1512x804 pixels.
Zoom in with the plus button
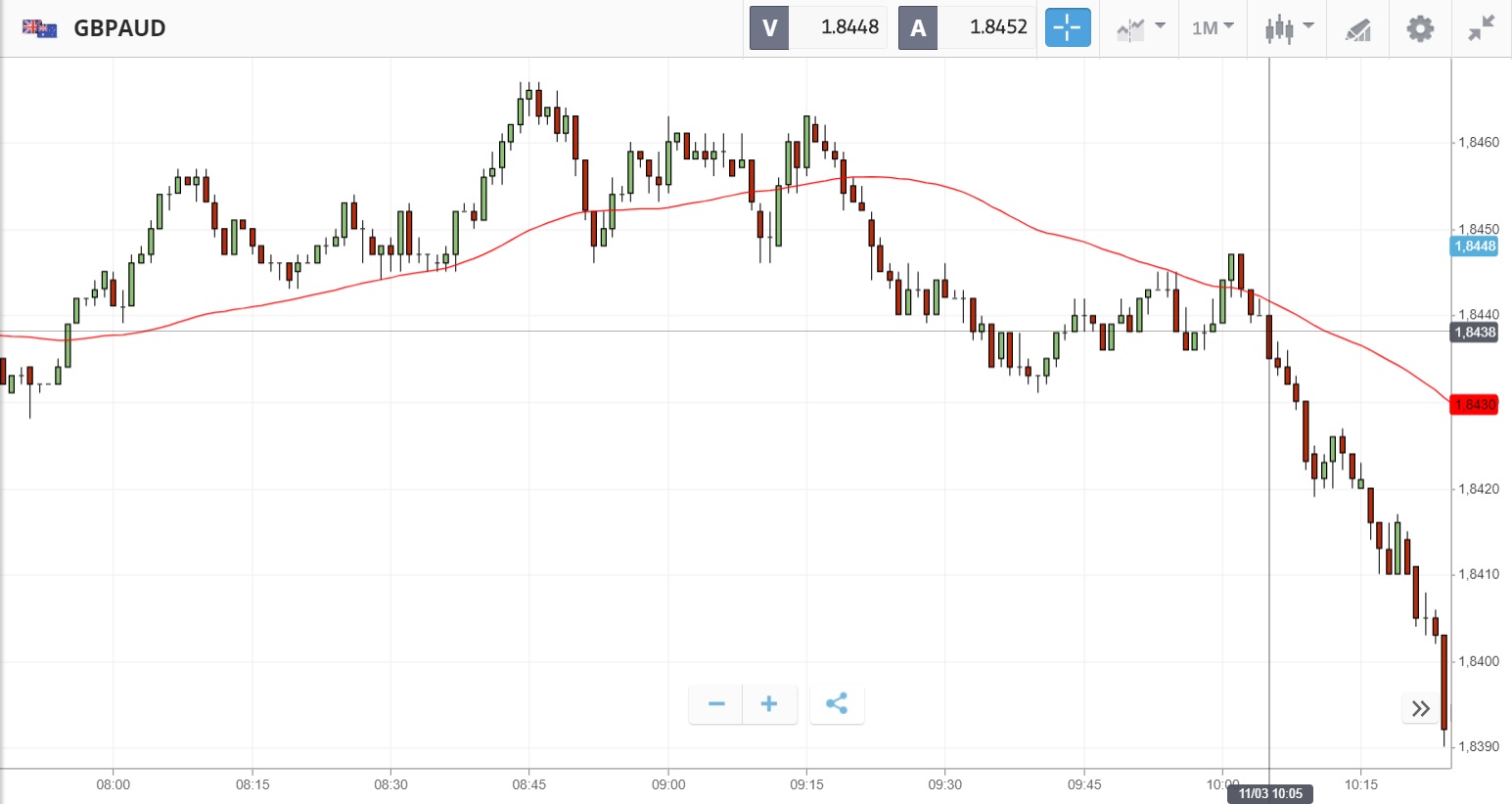(x=769, y=704)
